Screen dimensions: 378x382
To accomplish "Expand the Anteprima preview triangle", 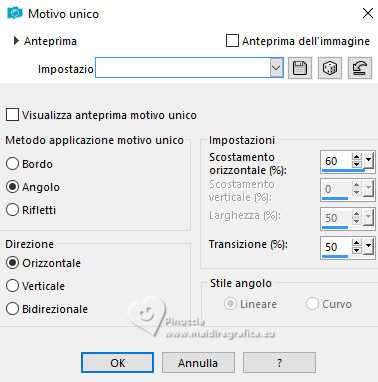I will [x=16, y=41].
